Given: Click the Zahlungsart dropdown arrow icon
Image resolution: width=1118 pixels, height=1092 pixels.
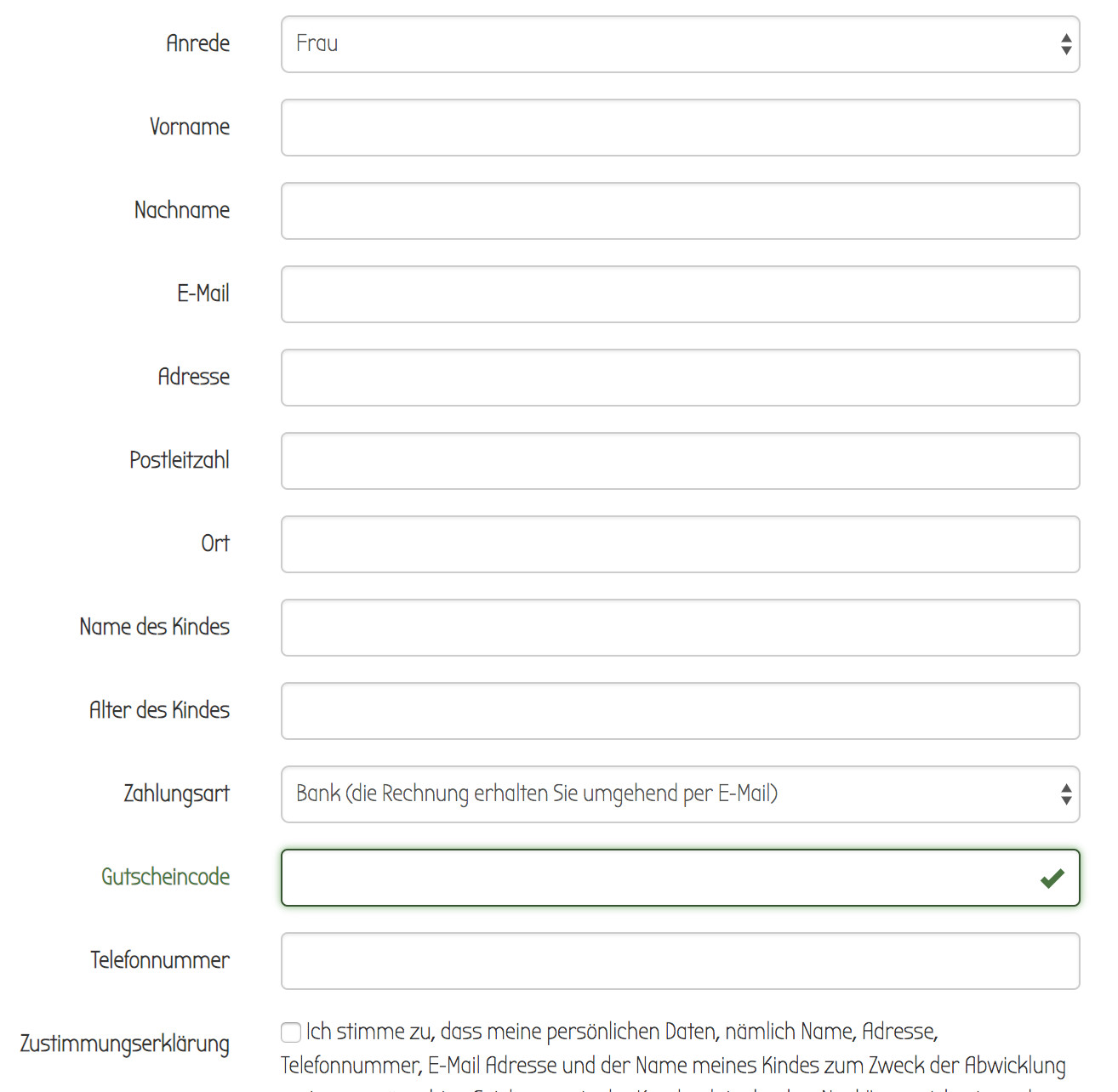Looking at the screenshot, I should coord(1066,794).
